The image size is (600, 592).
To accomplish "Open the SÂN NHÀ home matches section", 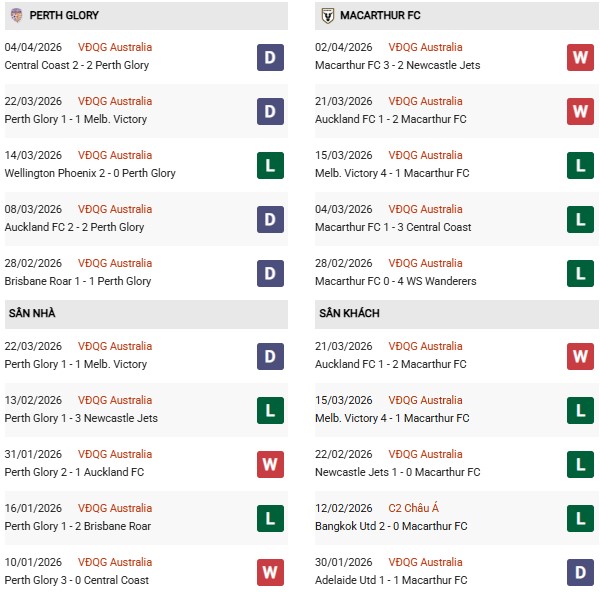I will [32, 314].
